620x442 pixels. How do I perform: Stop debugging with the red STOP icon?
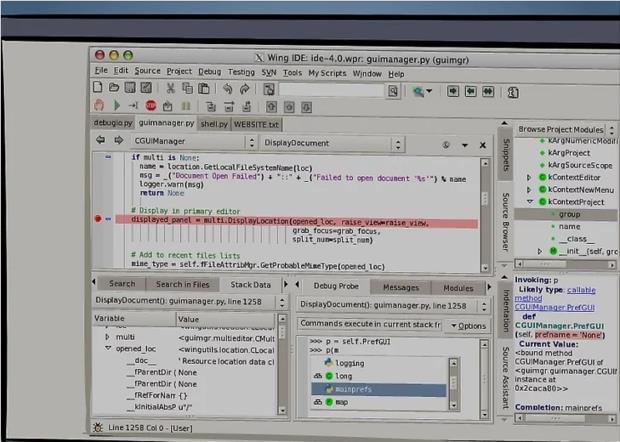151,106
